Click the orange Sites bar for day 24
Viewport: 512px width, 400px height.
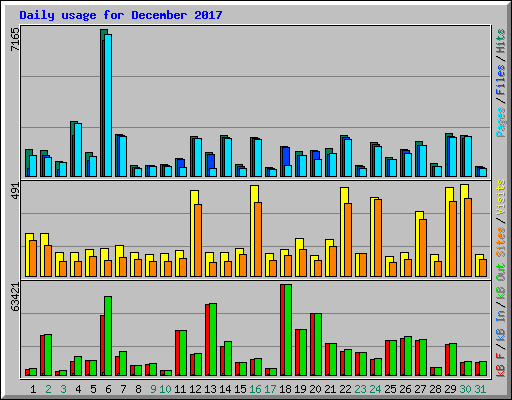378,238
